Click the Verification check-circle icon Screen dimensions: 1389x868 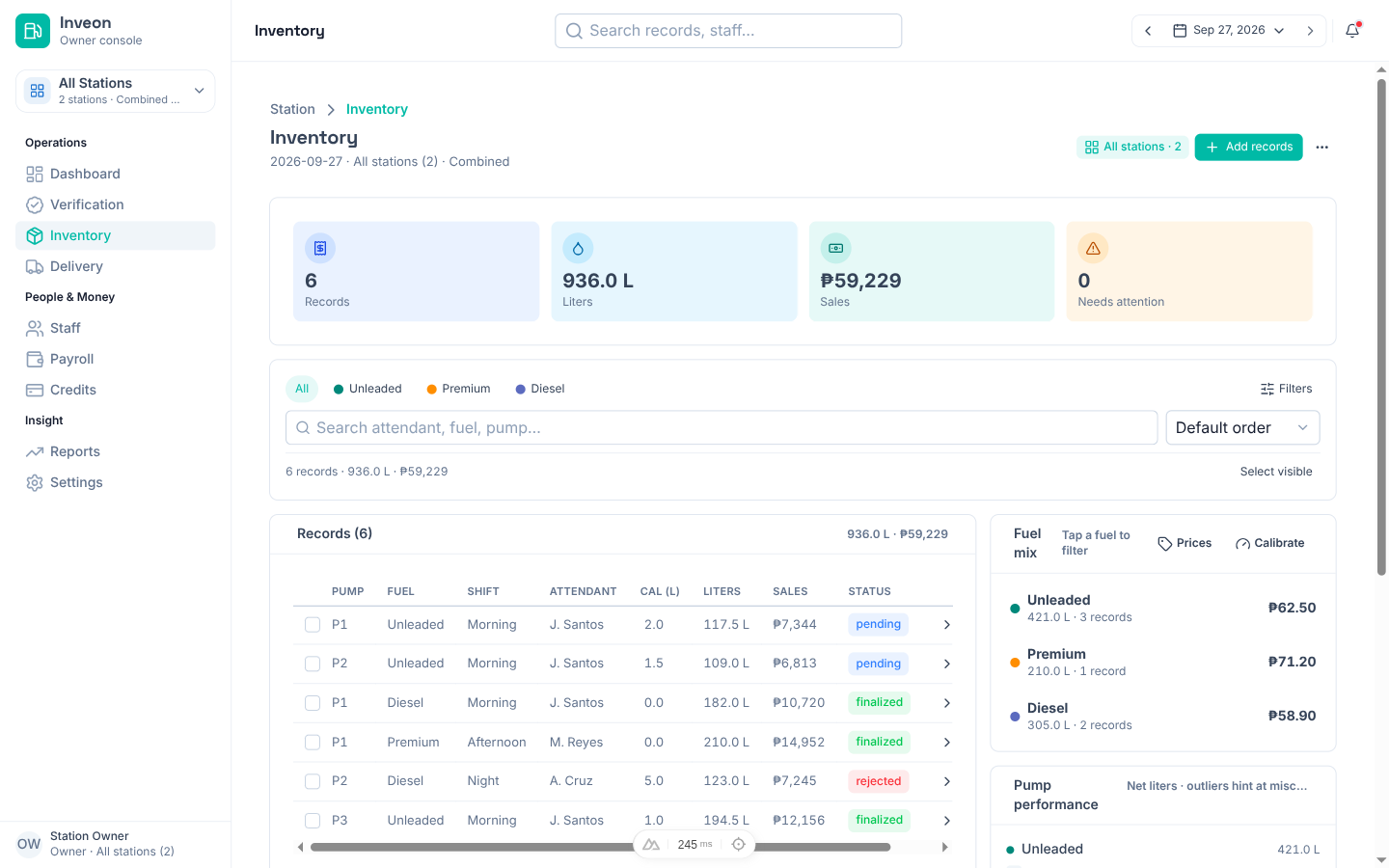click(35, 204)
